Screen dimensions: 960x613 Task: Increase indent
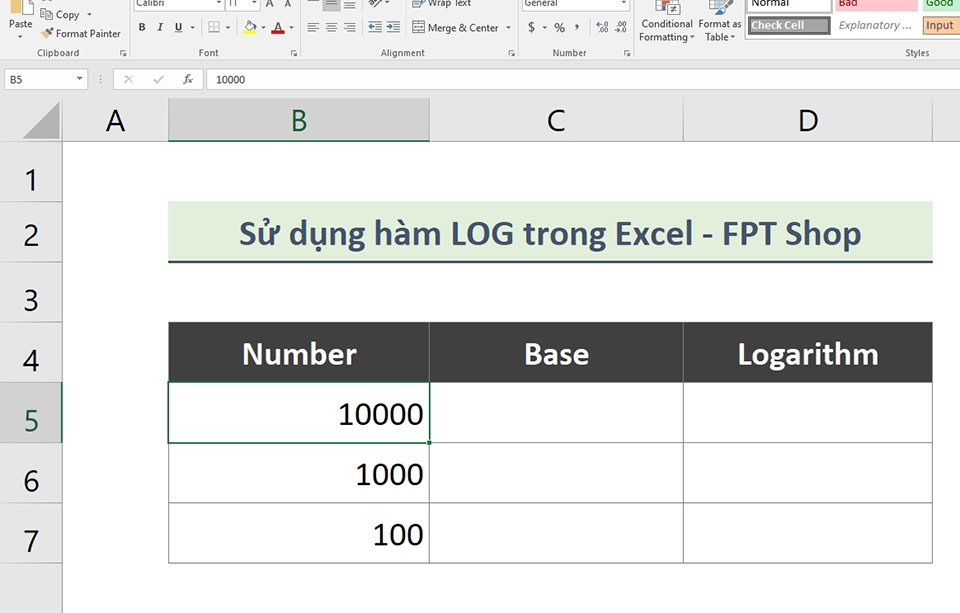(393, 28)
